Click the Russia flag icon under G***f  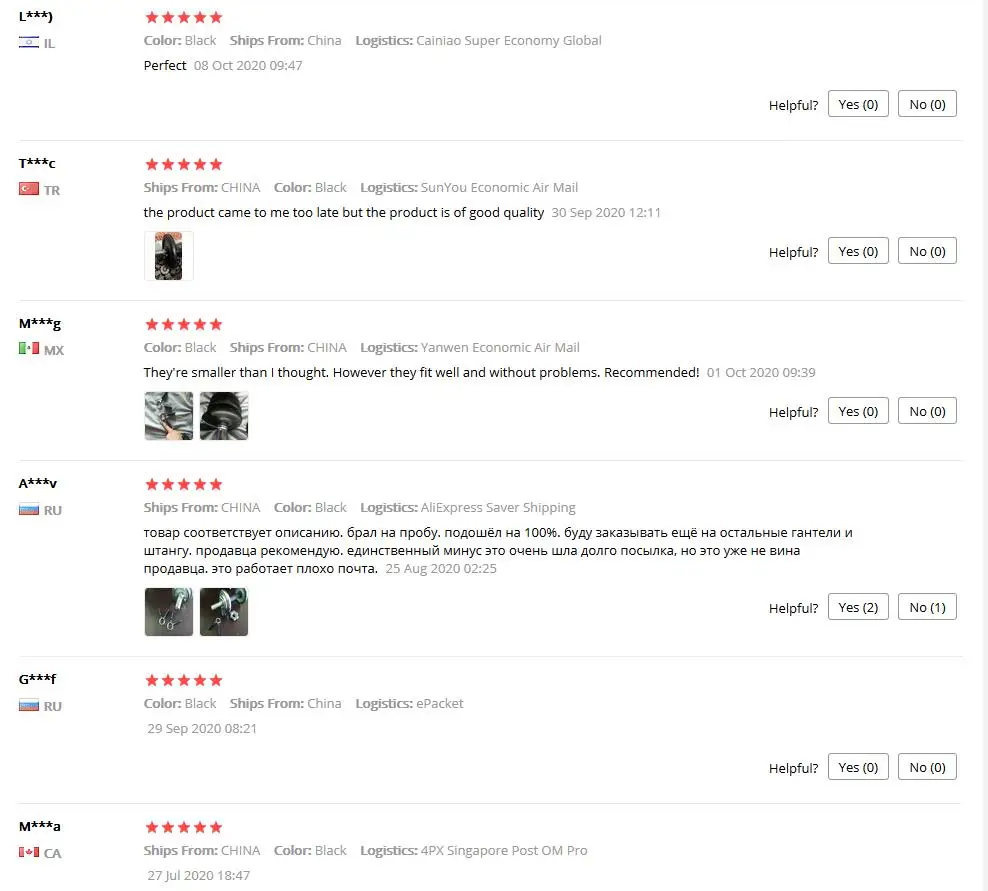pos(28,705)
